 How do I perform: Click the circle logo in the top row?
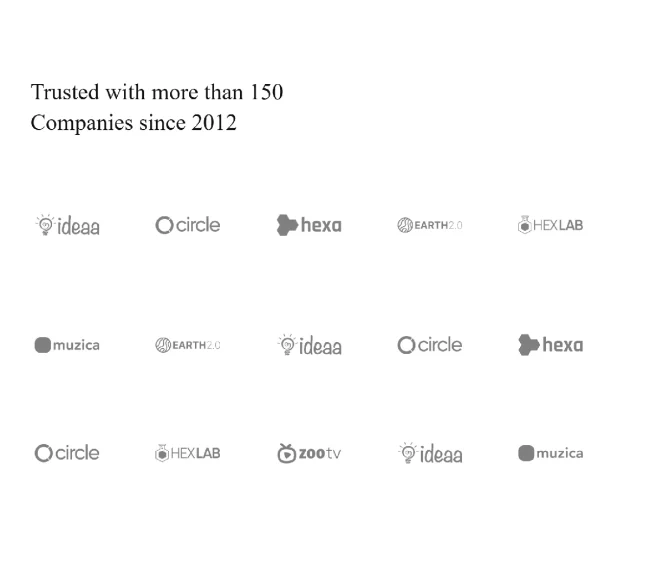pyautogui.click(x=188, y=225)
